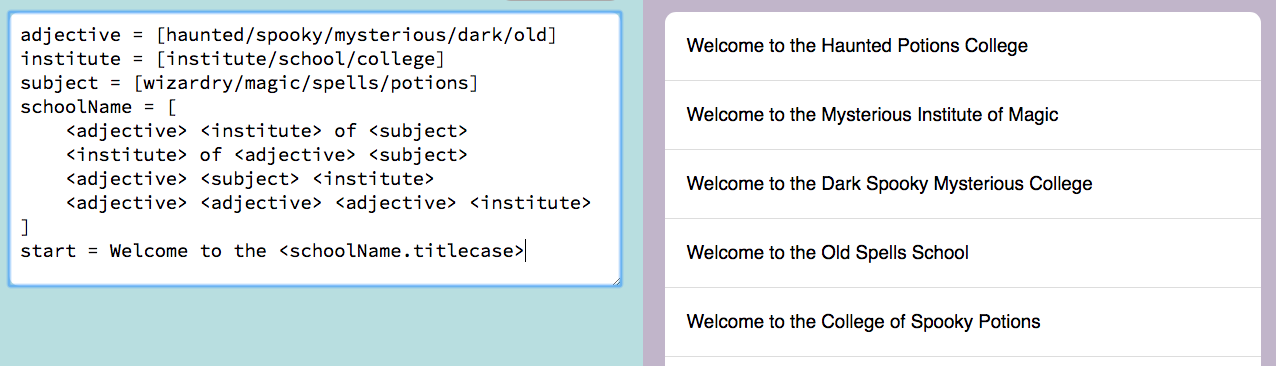Click '<schoolName.titlecase>' in the start line
This screenshot has height=366, width=1276.
coord(400,250)
